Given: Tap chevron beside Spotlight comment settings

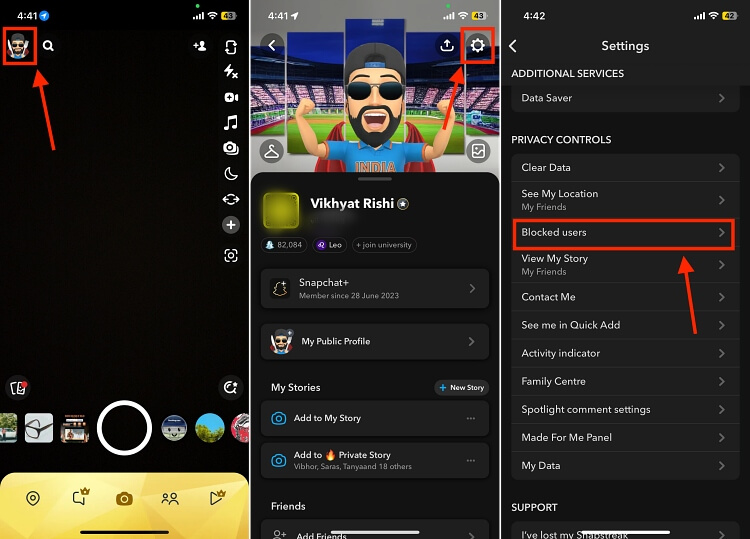Looking at the screenshot, I should point(721,410).
